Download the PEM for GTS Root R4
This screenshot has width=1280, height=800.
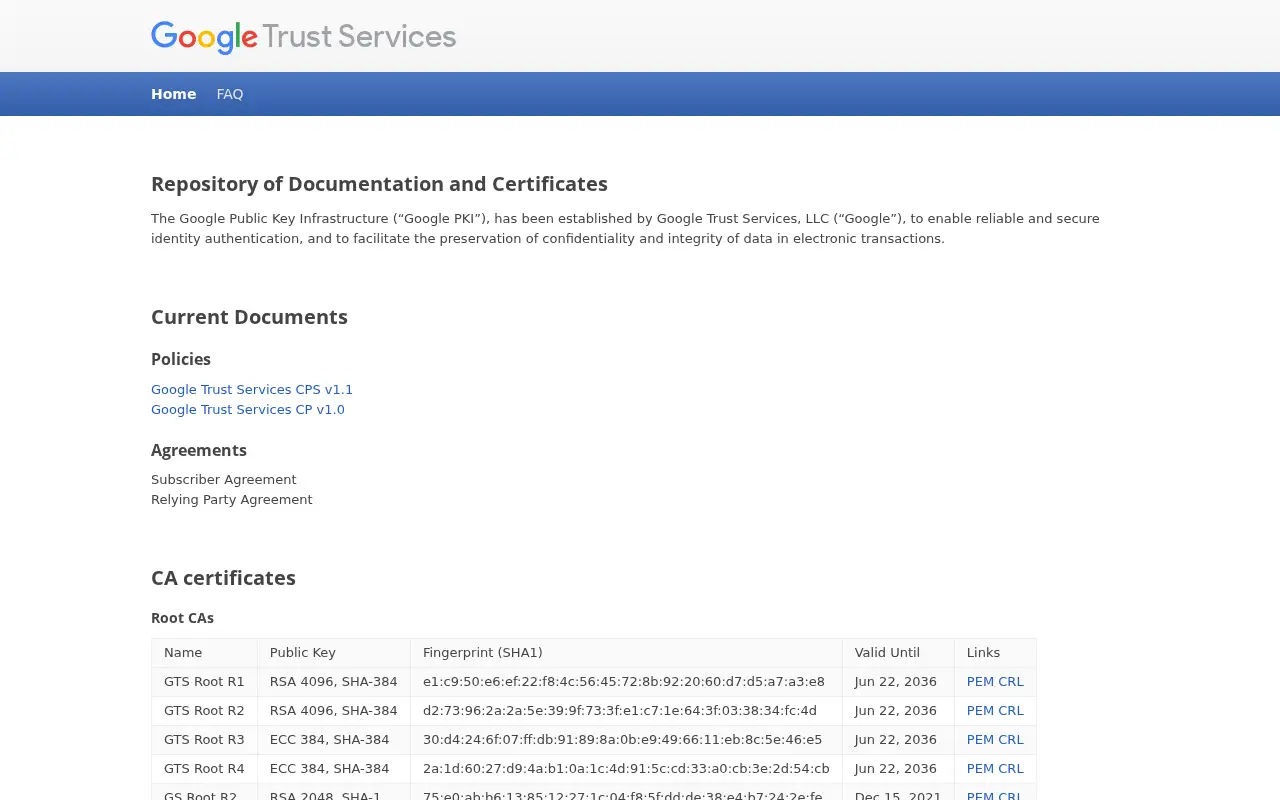(x=980, y=769)
